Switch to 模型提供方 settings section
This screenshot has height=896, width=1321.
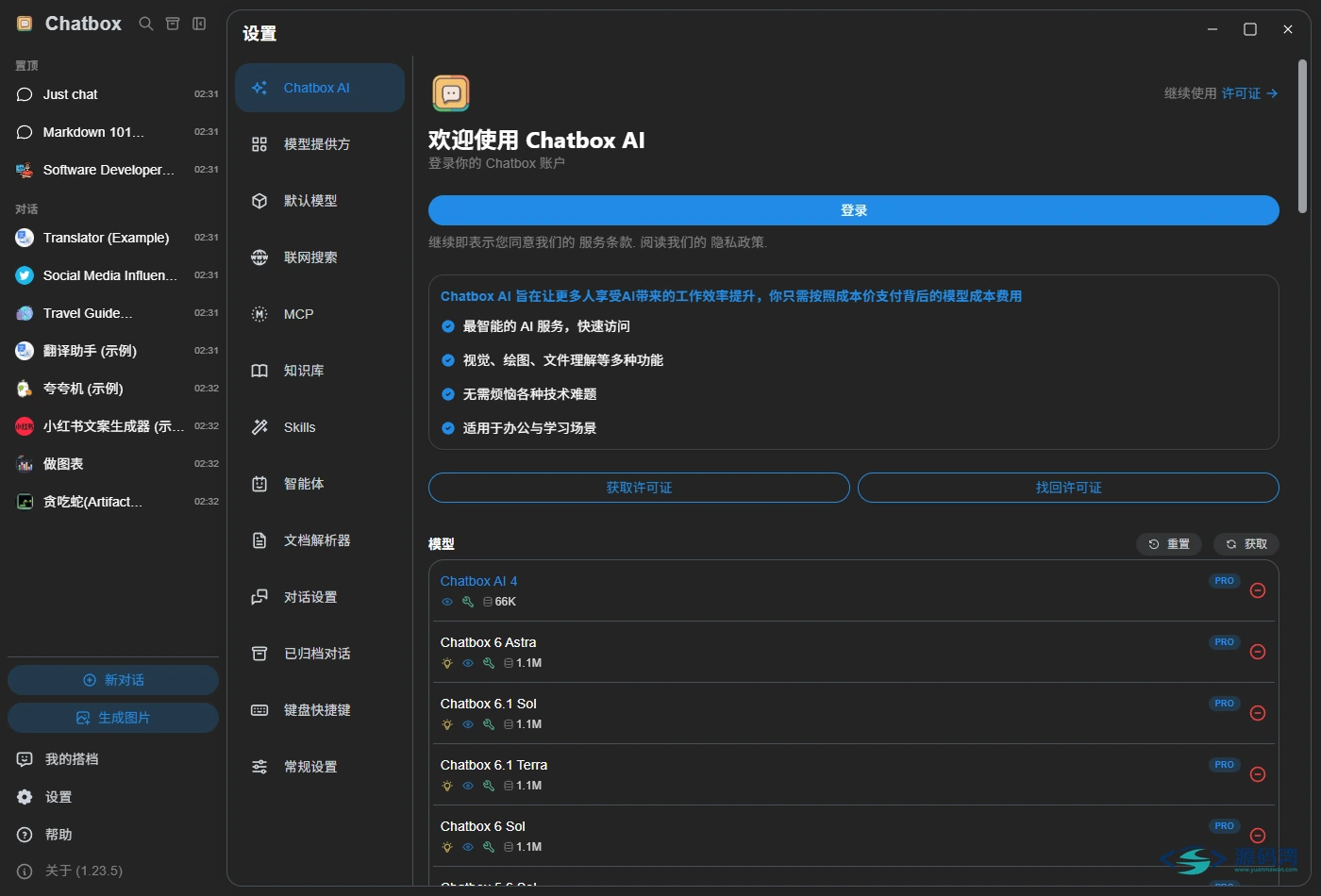tap(320, 144)
